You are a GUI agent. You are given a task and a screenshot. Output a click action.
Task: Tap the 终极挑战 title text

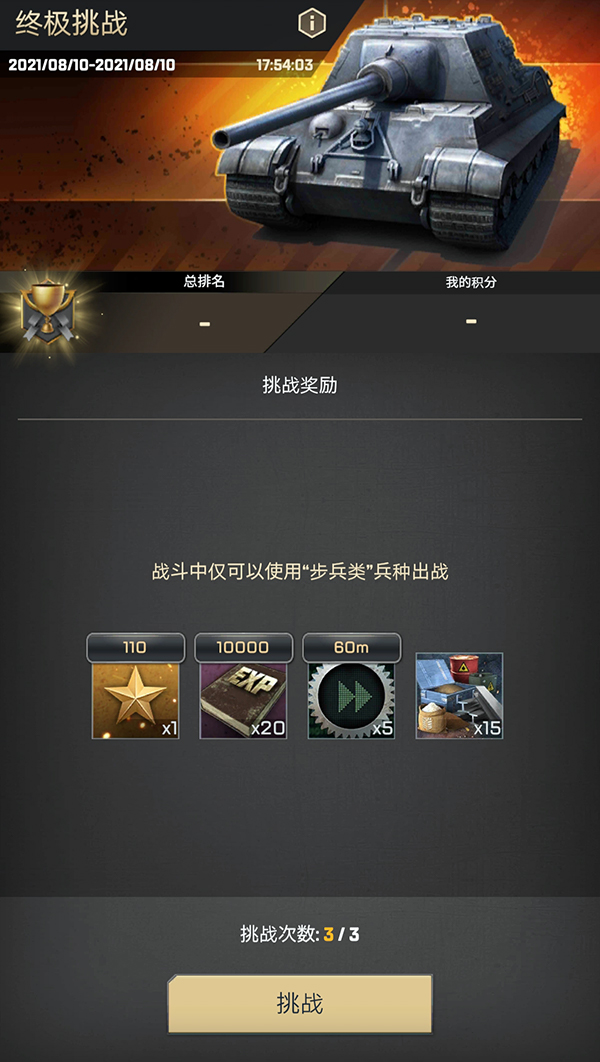click(71, 24)
